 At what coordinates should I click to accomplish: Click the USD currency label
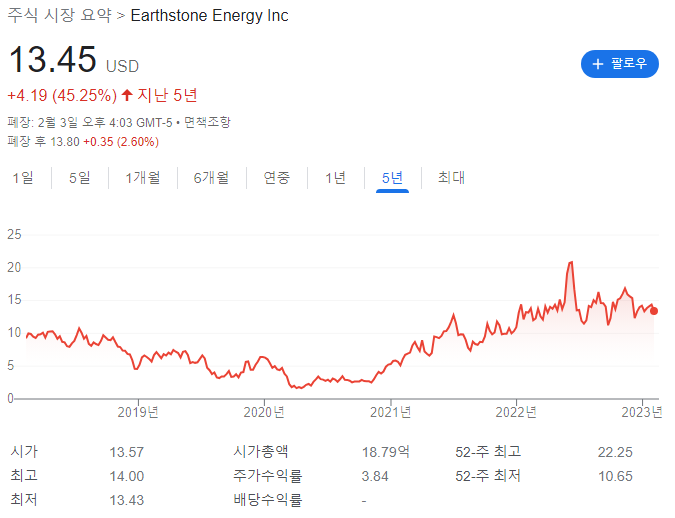[123, 66]
